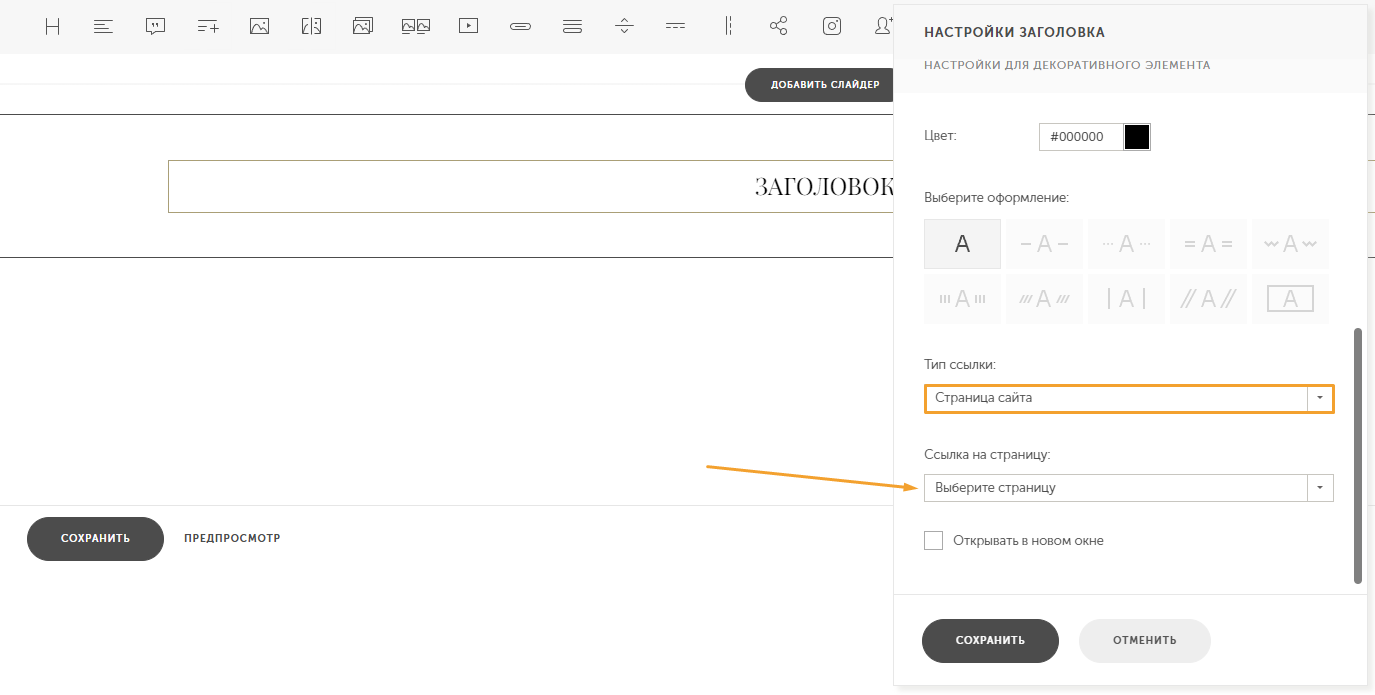Open 'Тип ссылки' dropdown showing Страница сайта
The height and width of the screenshot is (695, 1375).
point(1129,398)
